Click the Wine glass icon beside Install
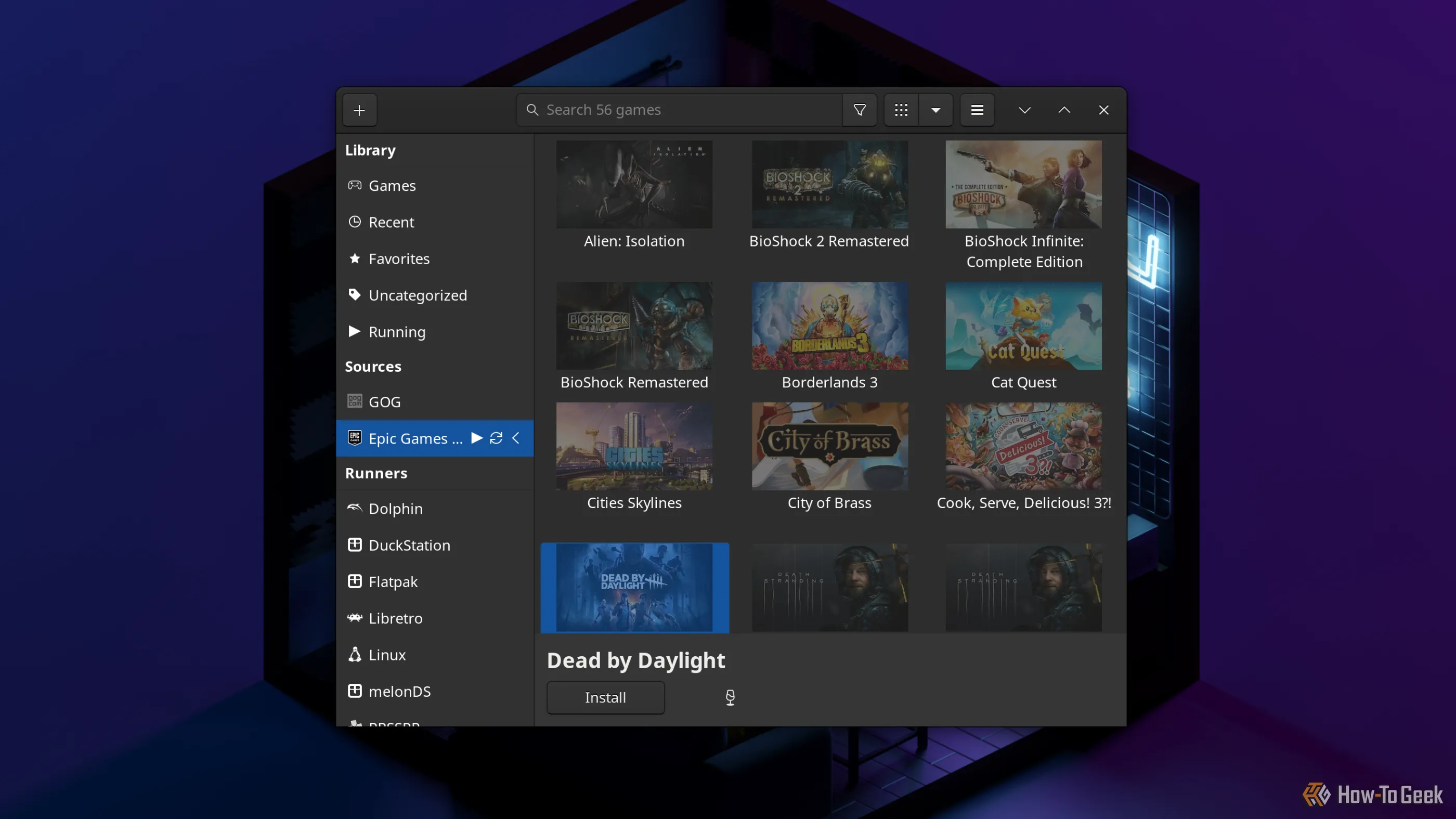 pos(730,697)
